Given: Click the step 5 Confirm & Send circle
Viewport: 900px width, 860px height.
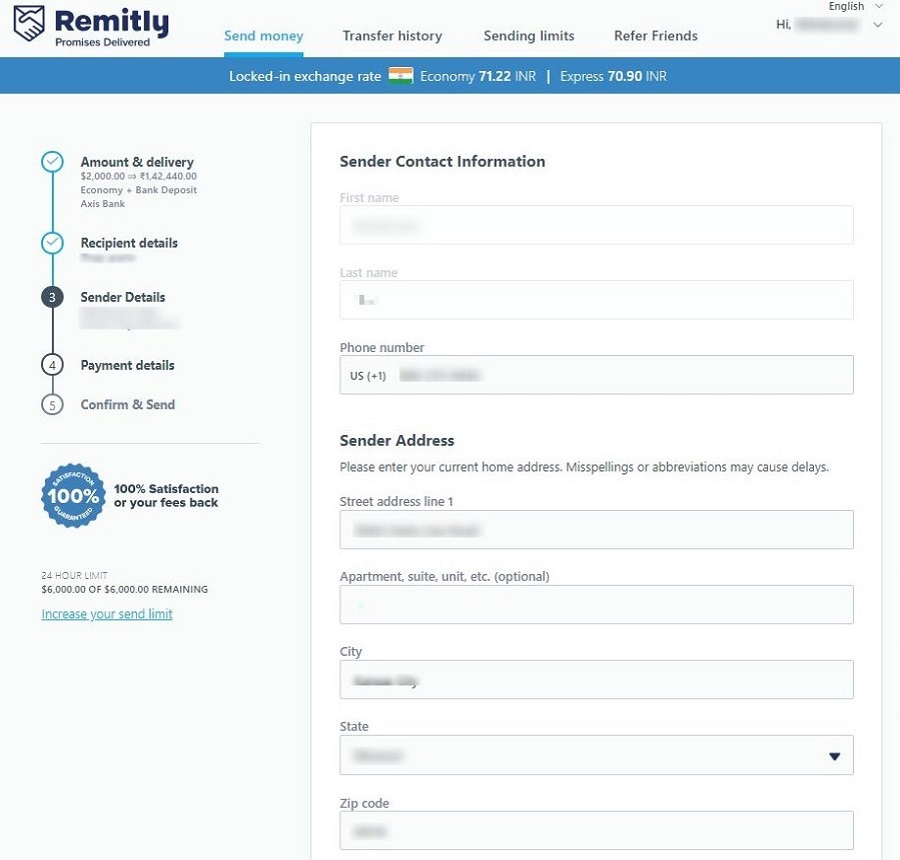Looking at the screenshot, I should click(x=52, y=405).
